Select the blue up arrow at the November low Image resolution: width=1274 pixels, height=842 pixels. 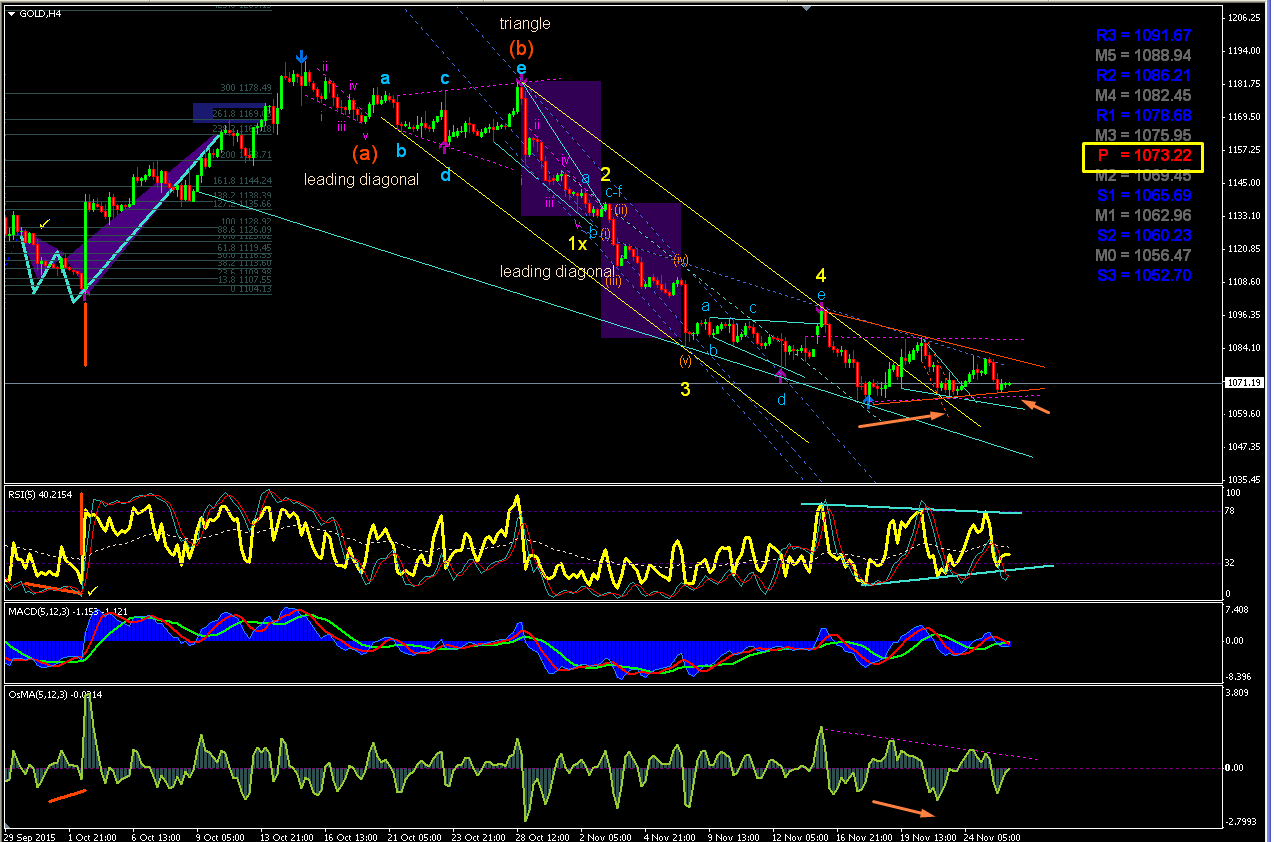click(x=868, y=402)
